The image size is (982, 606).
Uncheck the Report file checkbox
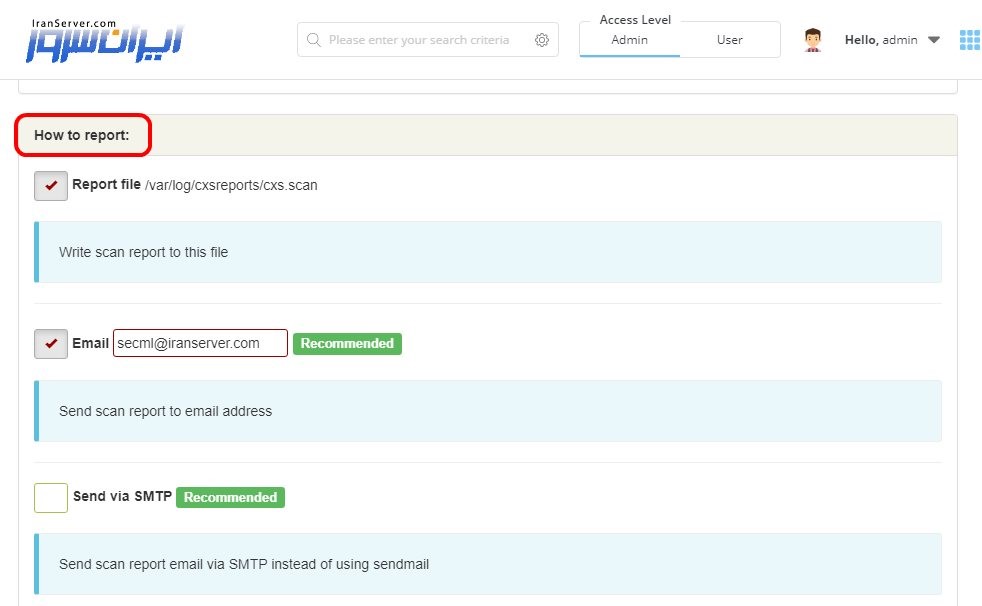pos(51,186)
